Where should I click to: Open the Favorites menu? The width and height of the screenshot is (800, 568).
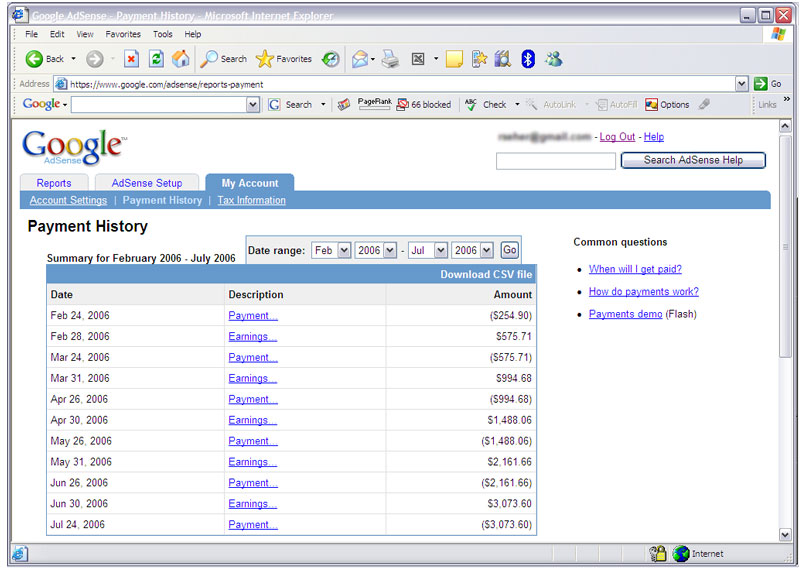click(123, 34)
